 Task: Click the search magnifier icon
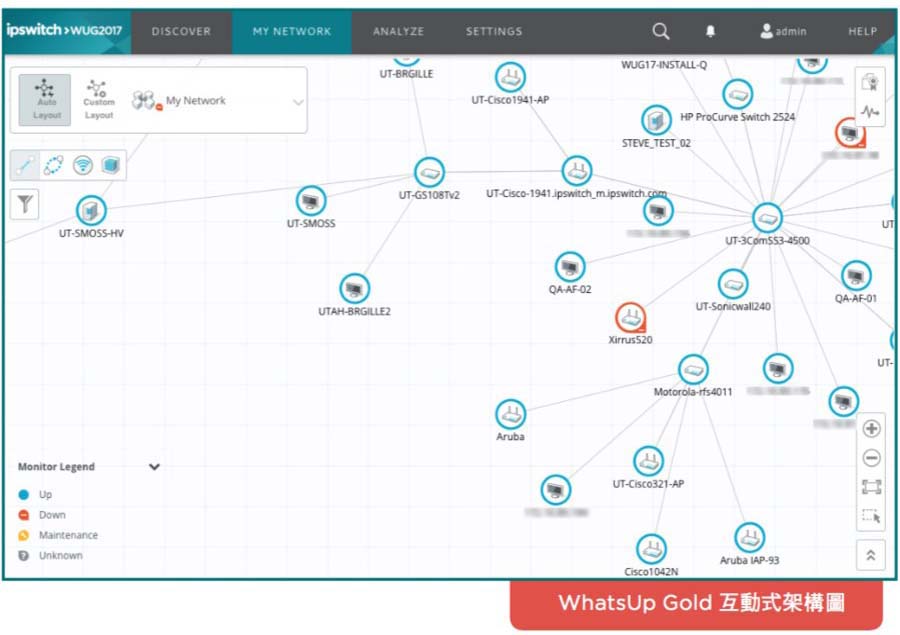(x=661, y=31)
